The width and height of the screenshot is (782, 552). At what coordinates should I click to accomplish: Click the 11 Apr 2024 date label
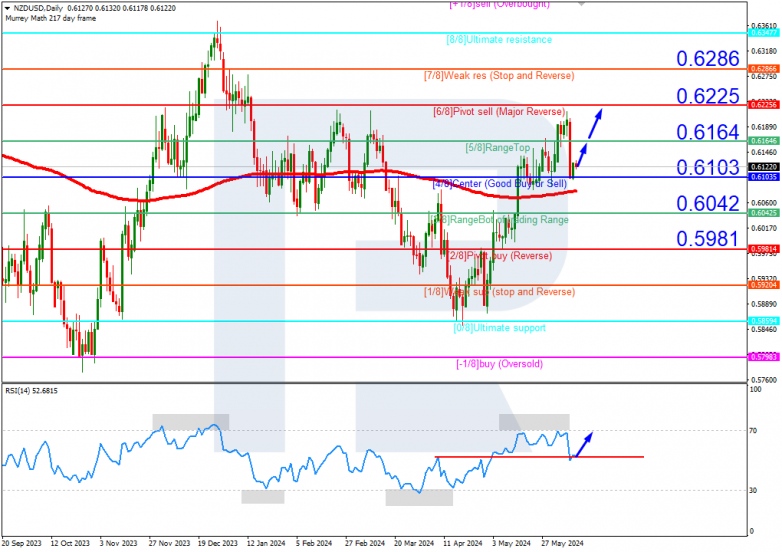click(x=463, y=544)
